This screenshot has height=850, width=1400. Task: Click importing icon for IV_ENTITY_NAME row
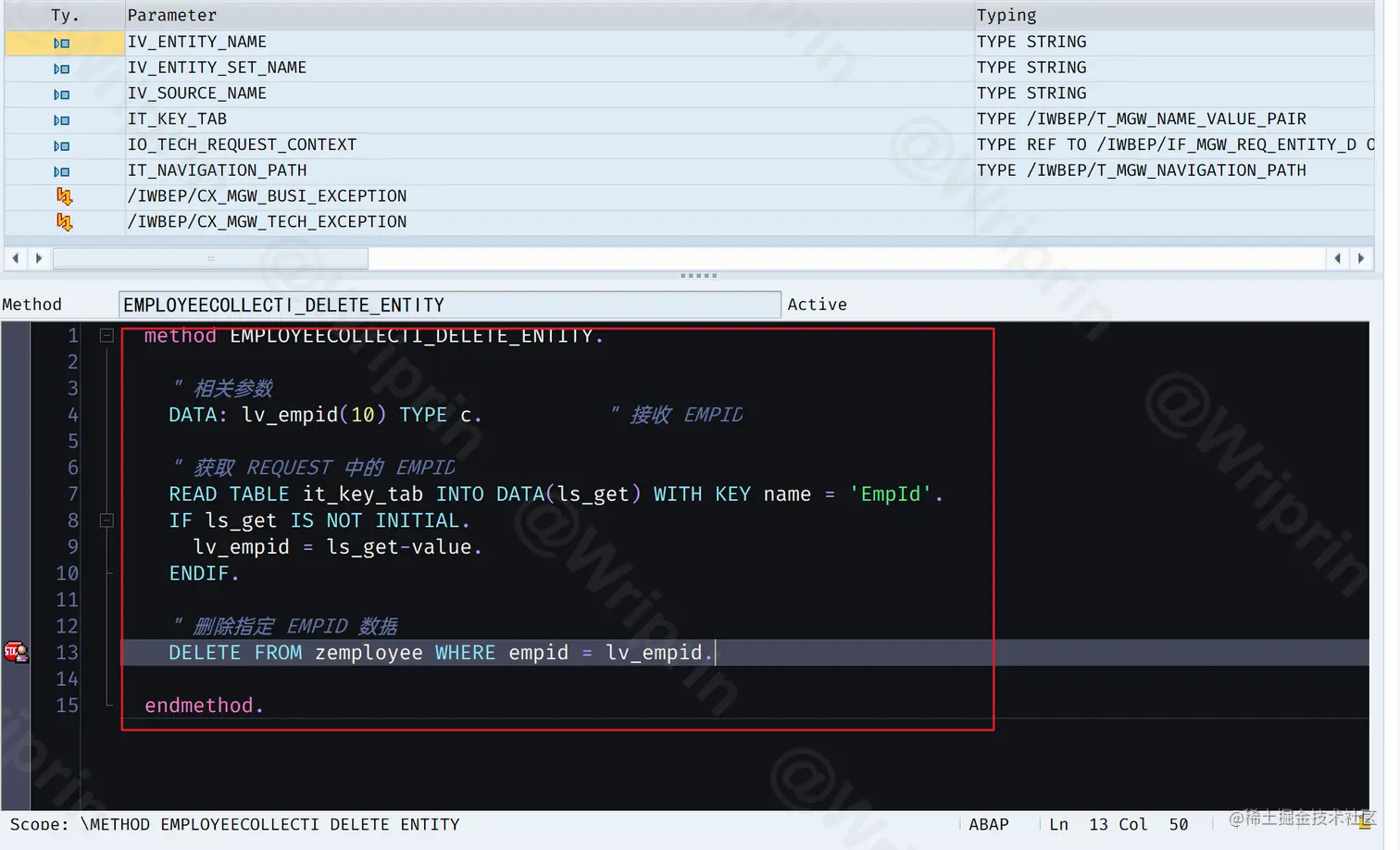point(61,43)
